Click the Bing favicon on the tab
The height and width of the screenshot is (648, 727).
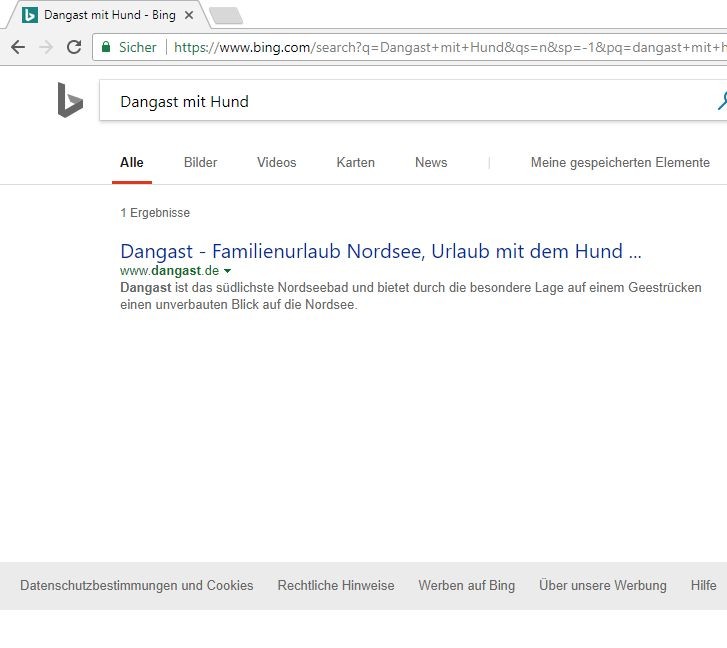30,15
